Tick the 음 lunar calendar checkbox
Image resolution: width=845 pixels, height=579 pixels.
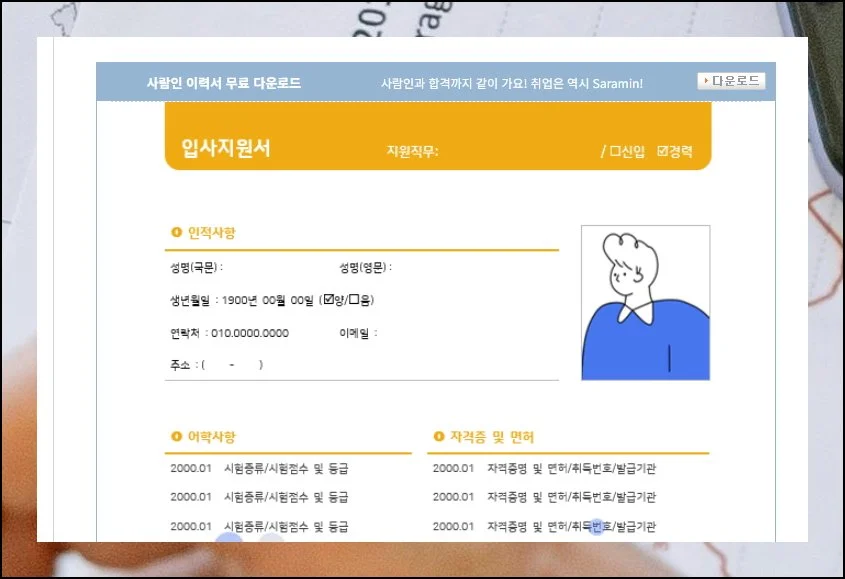(353, 300)
